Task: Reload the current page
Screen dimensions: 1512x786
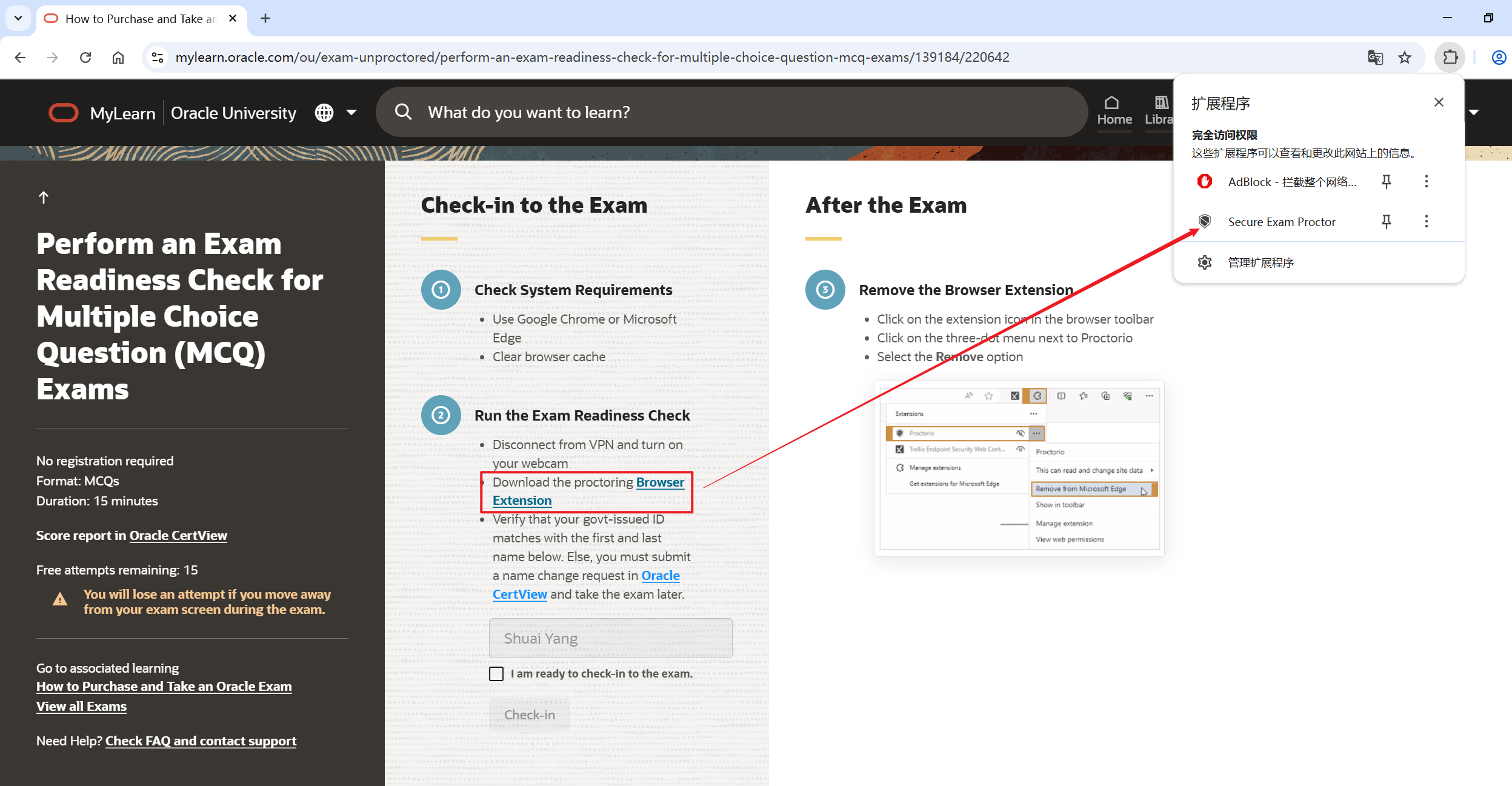Action: coord(85,58)
